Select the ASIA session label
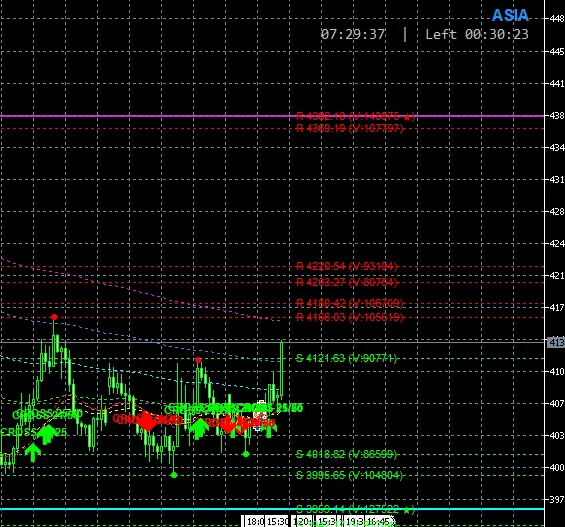 pyautogui.click(x=510, y=15)
